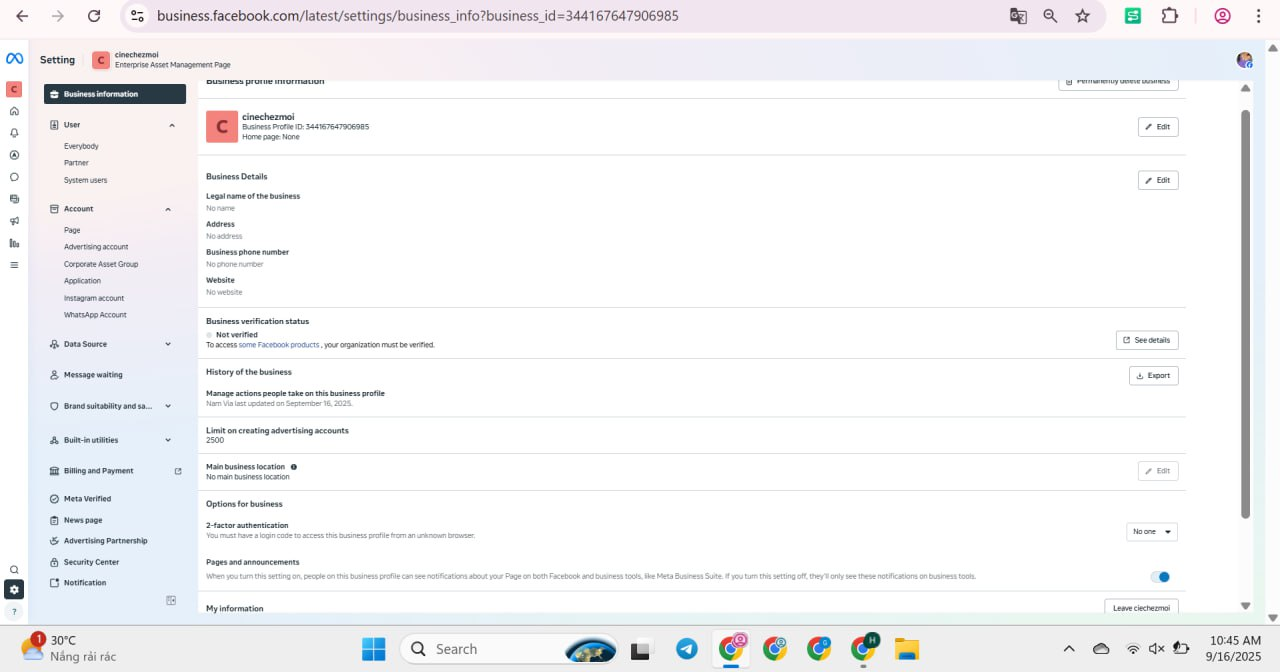Expand Brand suitability section

tap(168, 406)
